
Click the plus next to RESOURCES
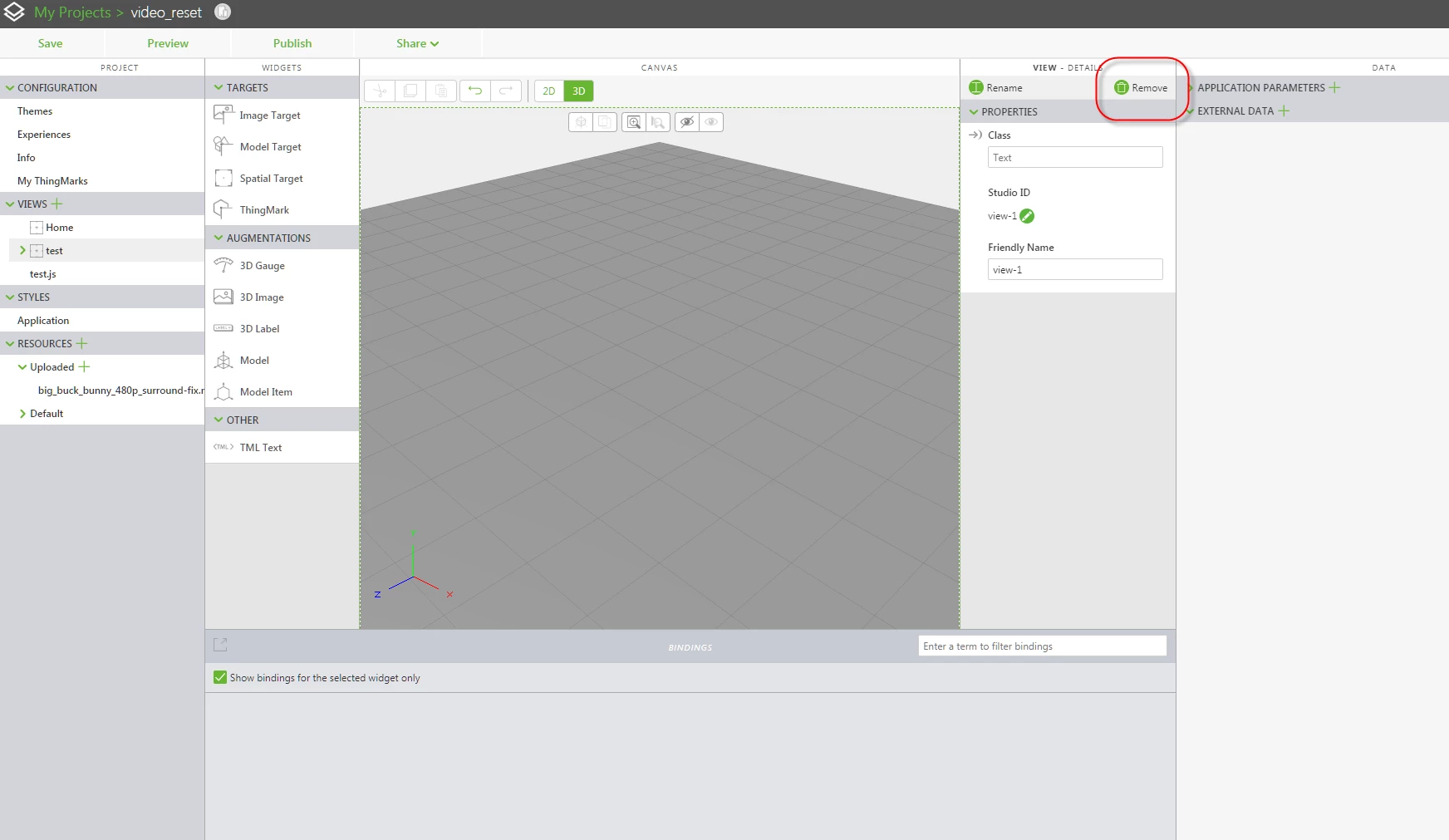coord(81,343)
